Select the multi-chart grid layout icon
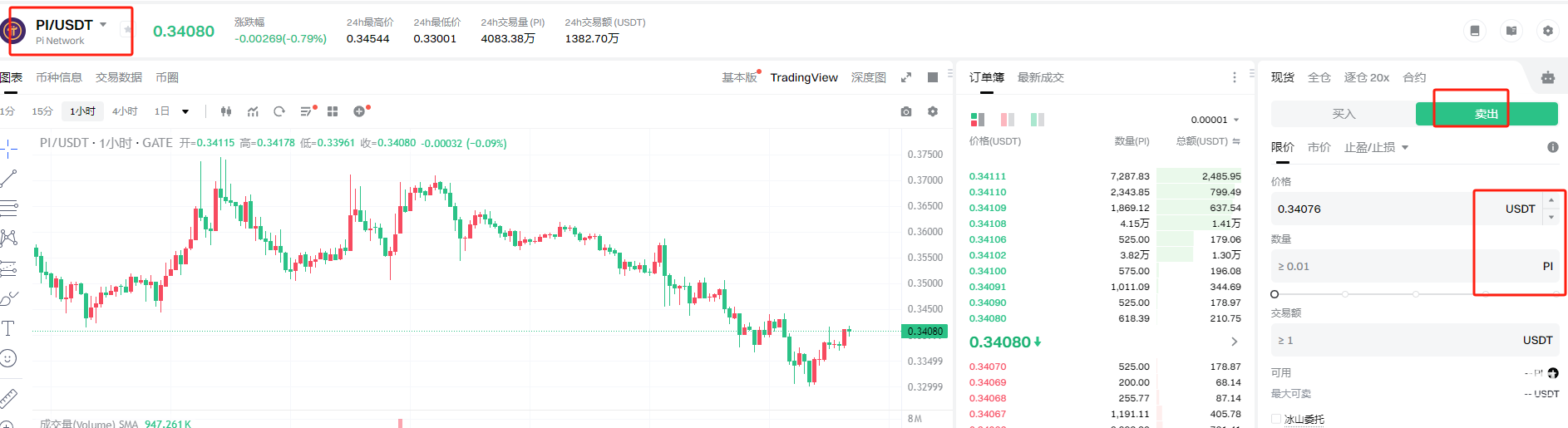 pos(333,111)
